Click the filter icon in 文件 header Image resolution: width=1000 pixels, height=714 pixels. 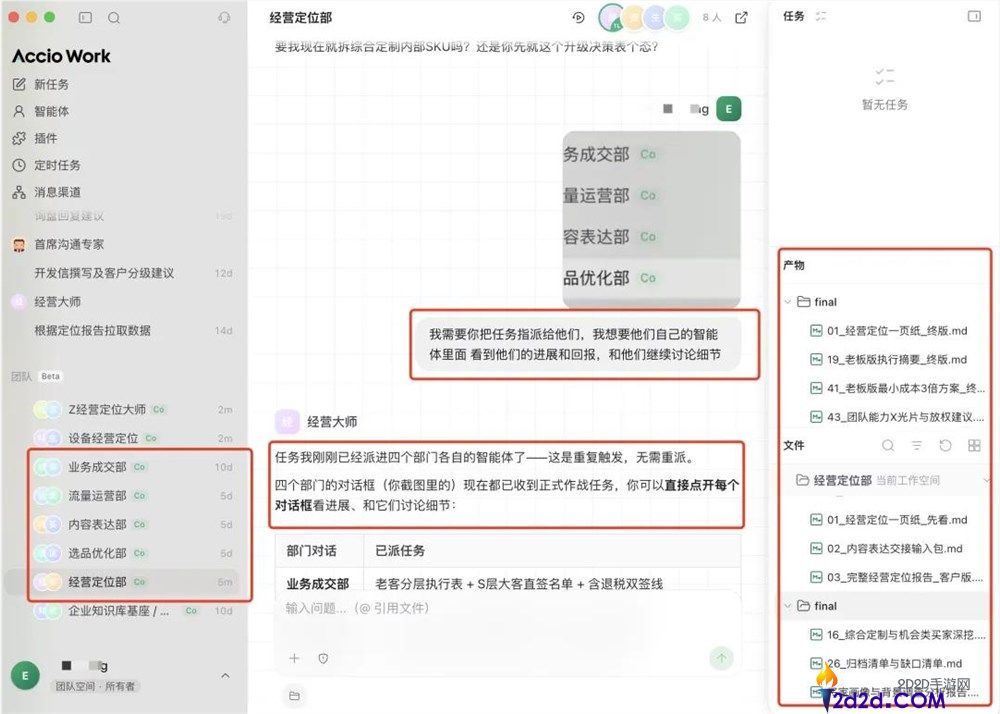916,446
